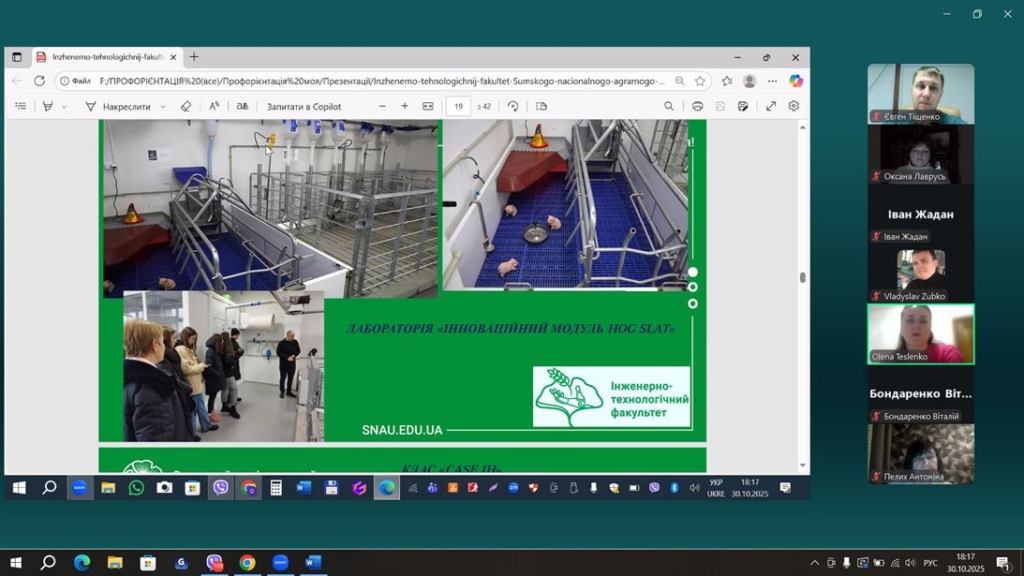This screenshot has height=576, width=1024.
Task: Click the PDF vertical scrollbar thumb
Action: pos(802,278)
